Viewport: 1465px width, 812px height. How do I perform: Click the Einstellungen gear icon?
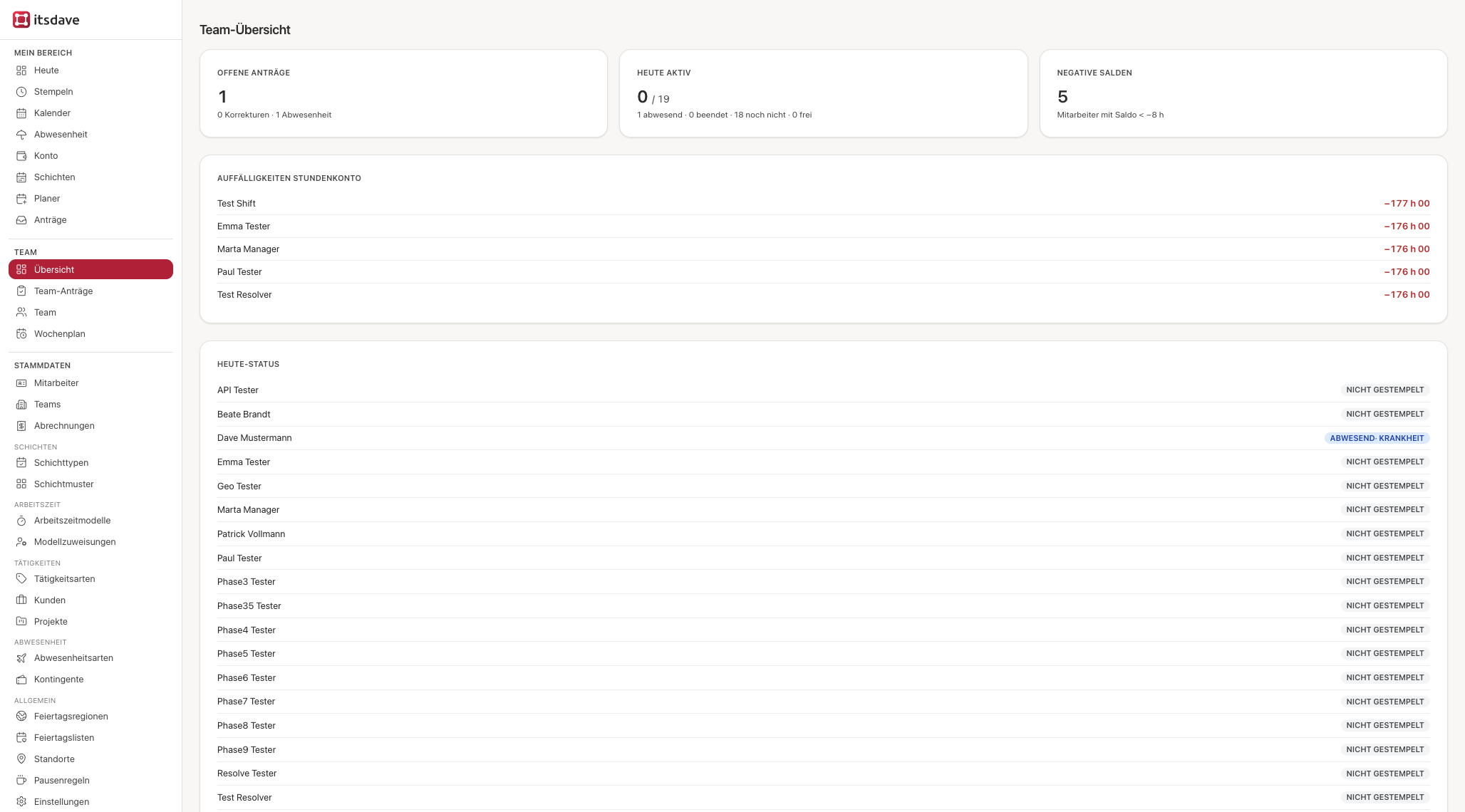point(21,802)
